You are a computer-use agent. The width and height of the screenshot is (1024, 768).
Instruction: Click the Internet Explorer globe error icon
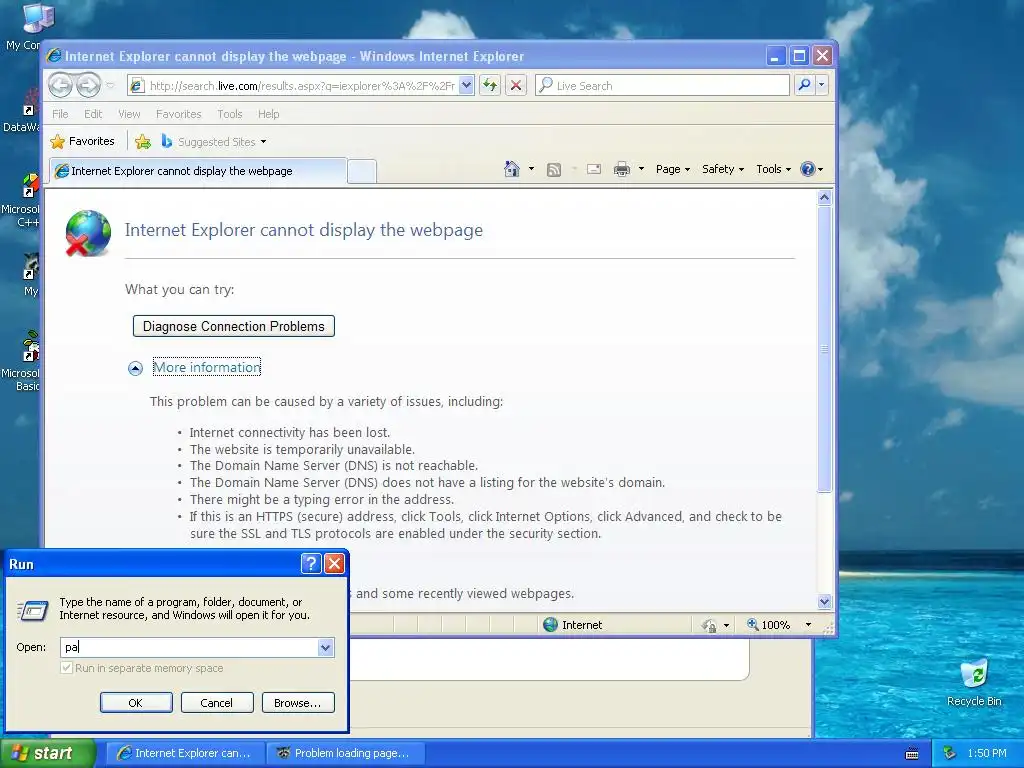(x=88, y=233)
